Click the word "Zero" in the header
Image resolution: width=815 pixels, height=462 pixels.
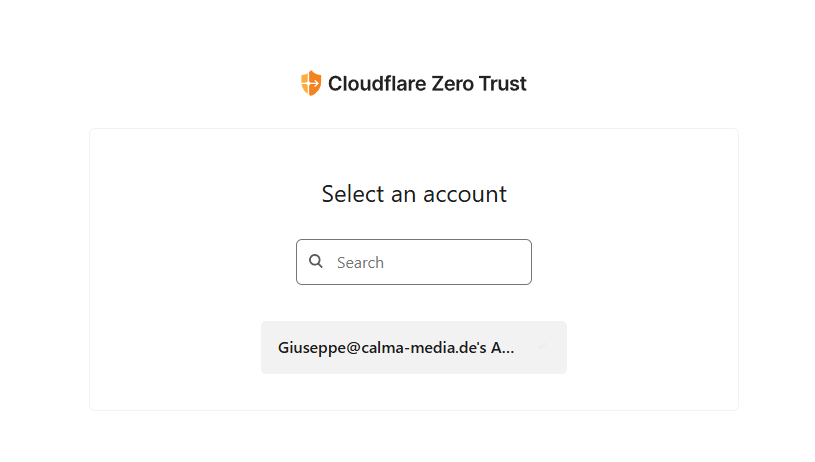[x=453, y=84]
